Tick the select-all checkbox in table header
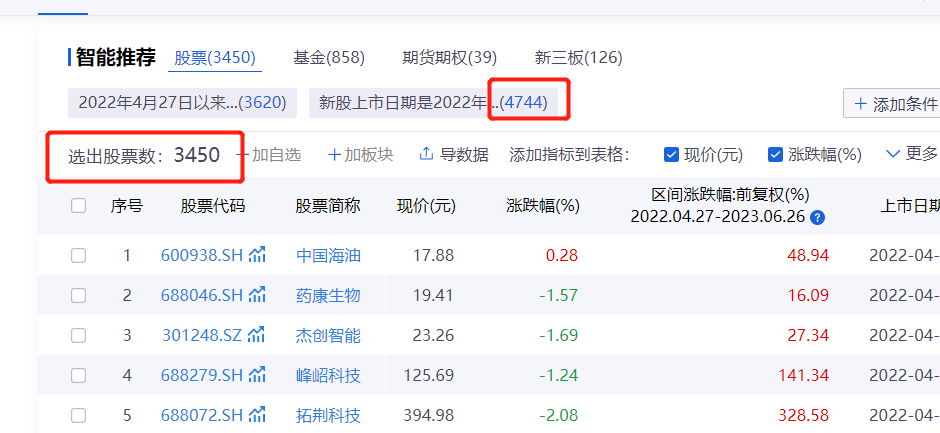The width and height of the screenshot is (940, 433). click(x=79, y=206)
